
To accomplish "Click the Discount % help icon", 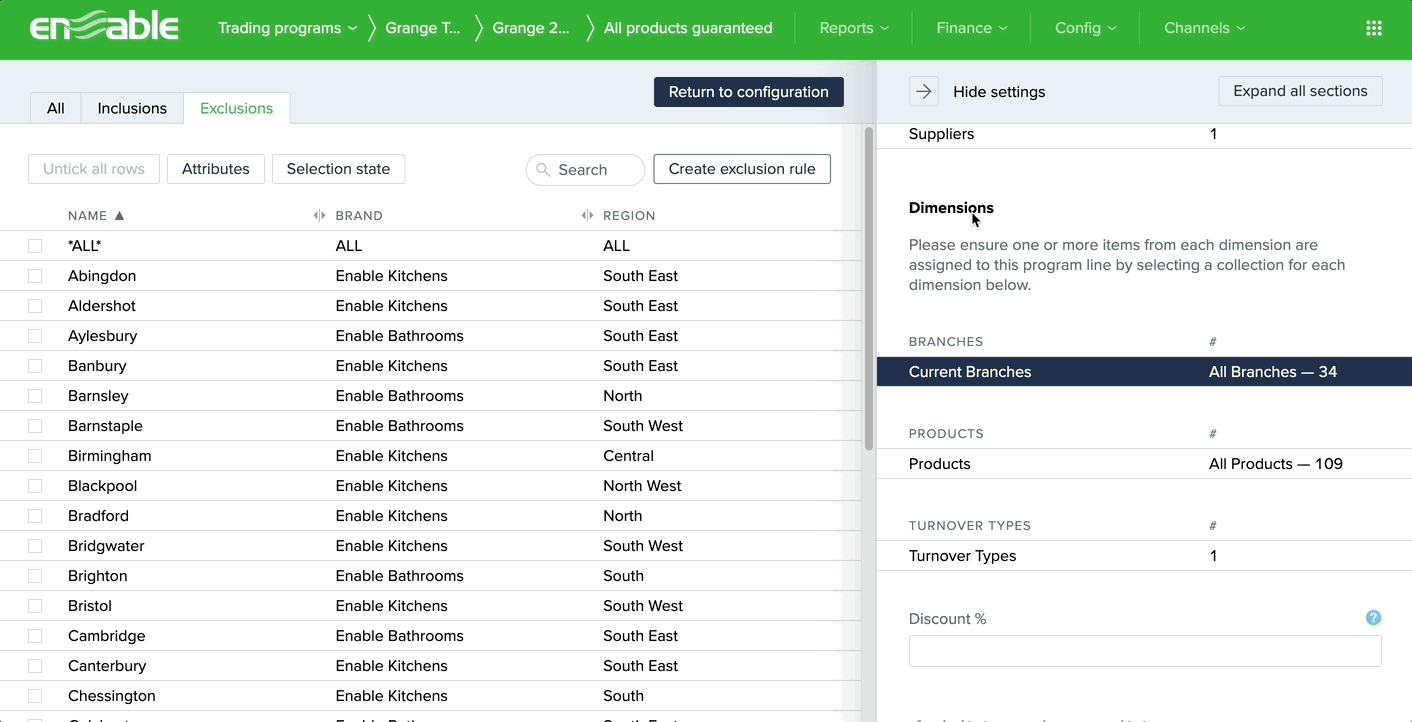I will tap(1373, 618).
